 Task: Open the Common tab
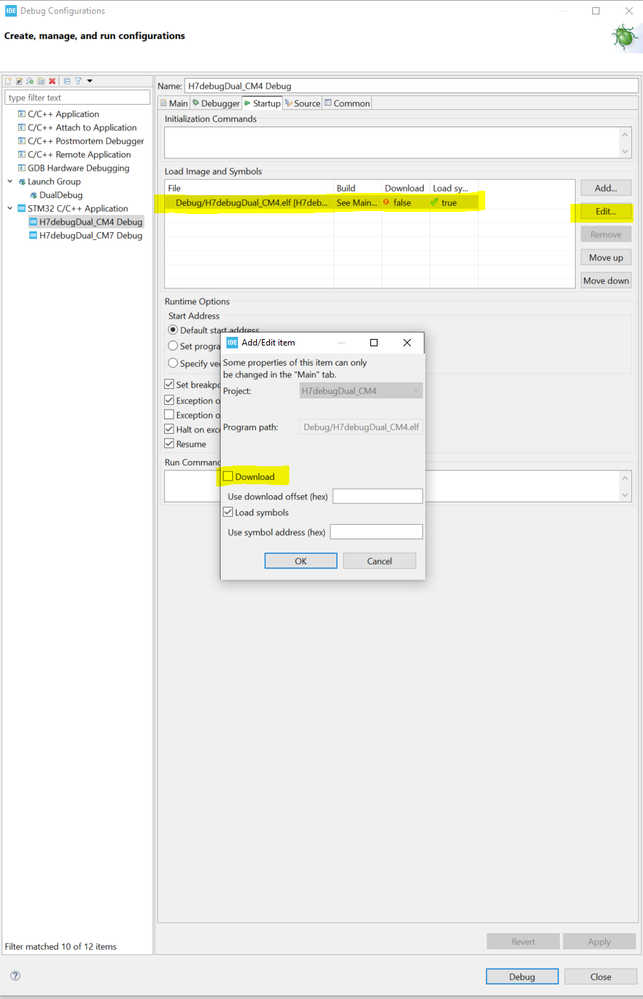coord(347,103)
